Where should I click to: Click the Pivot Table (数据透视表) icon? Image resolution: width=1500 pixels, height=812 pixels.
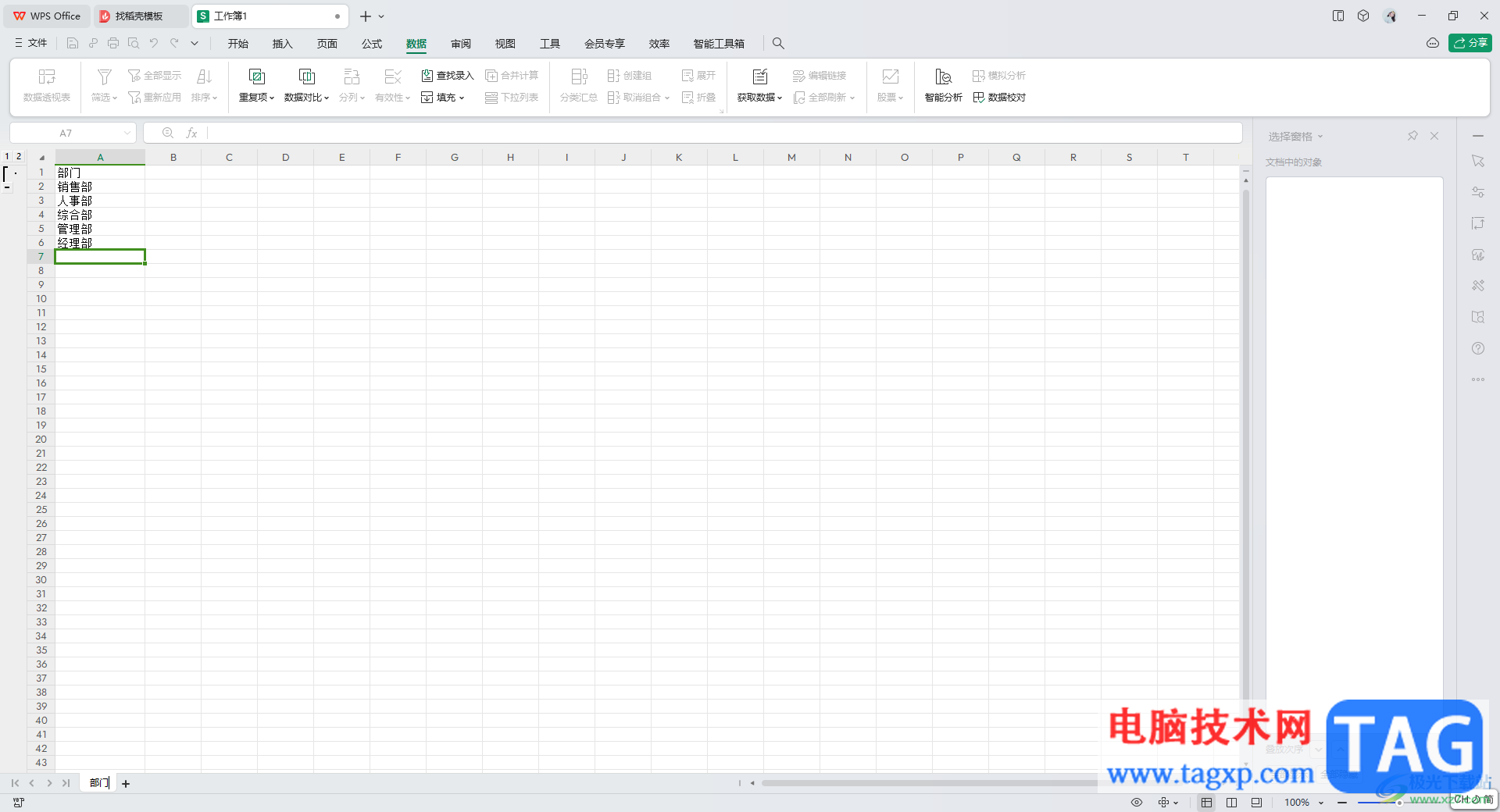[47, 77]
